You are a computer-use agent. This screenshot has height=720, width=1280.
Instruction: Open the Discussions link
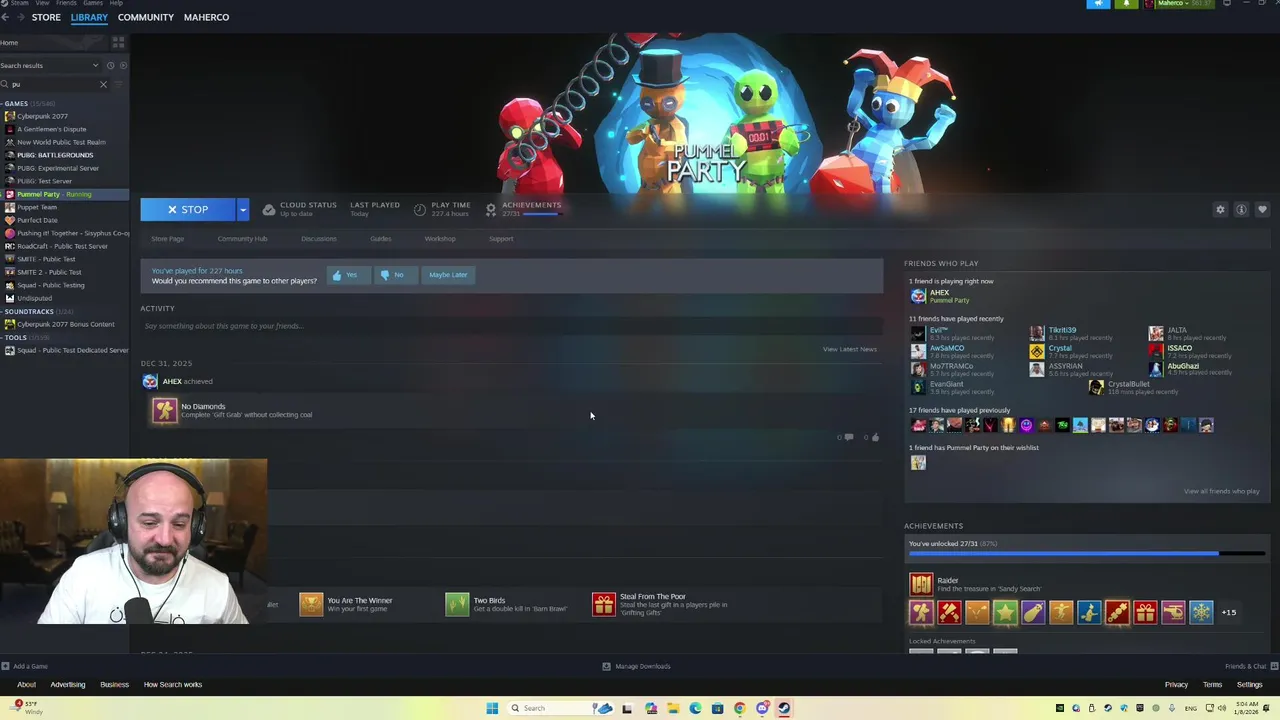[319, 239]
